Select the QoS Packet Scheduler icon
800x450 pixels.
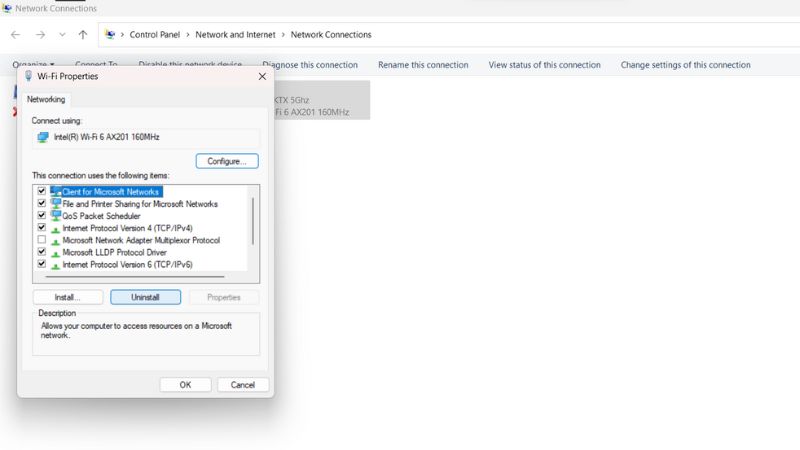[x=56, y=216]
